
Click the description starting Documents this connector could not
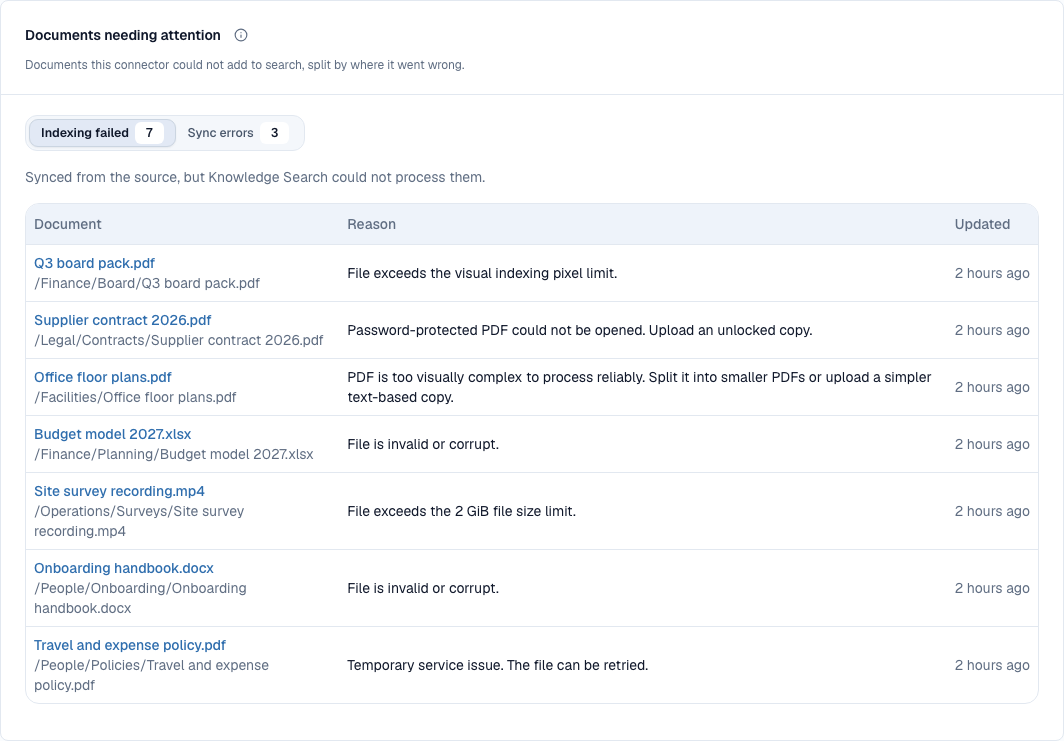tap(245, 65)
